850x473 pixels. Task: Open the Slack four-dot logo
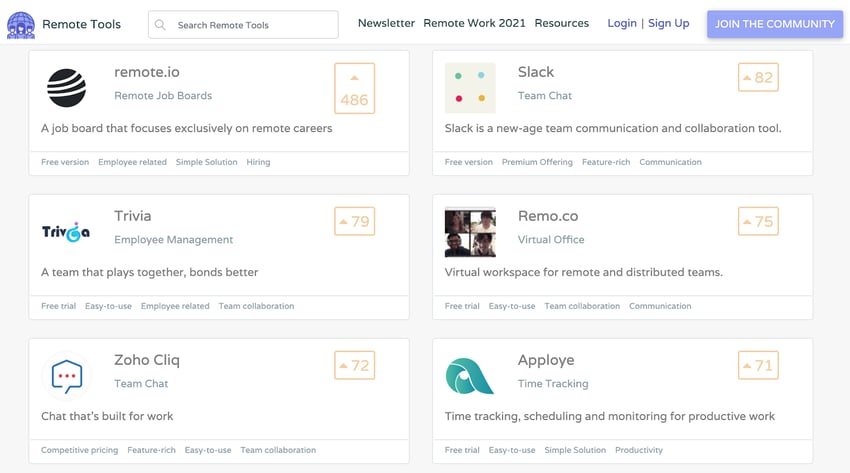click(x=470, y=88)
